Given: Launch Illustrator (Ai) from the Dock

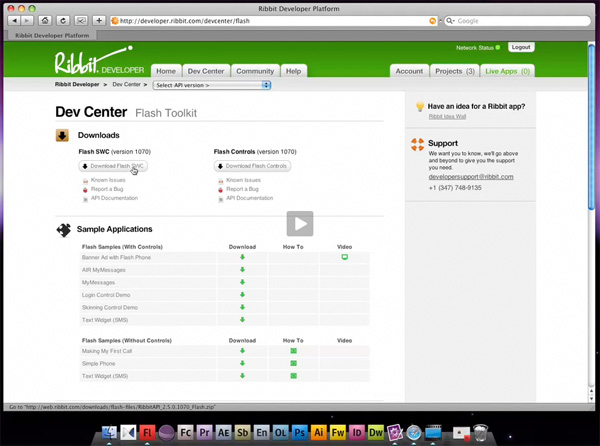Looking at the screenshot, I should click(318, 433).
